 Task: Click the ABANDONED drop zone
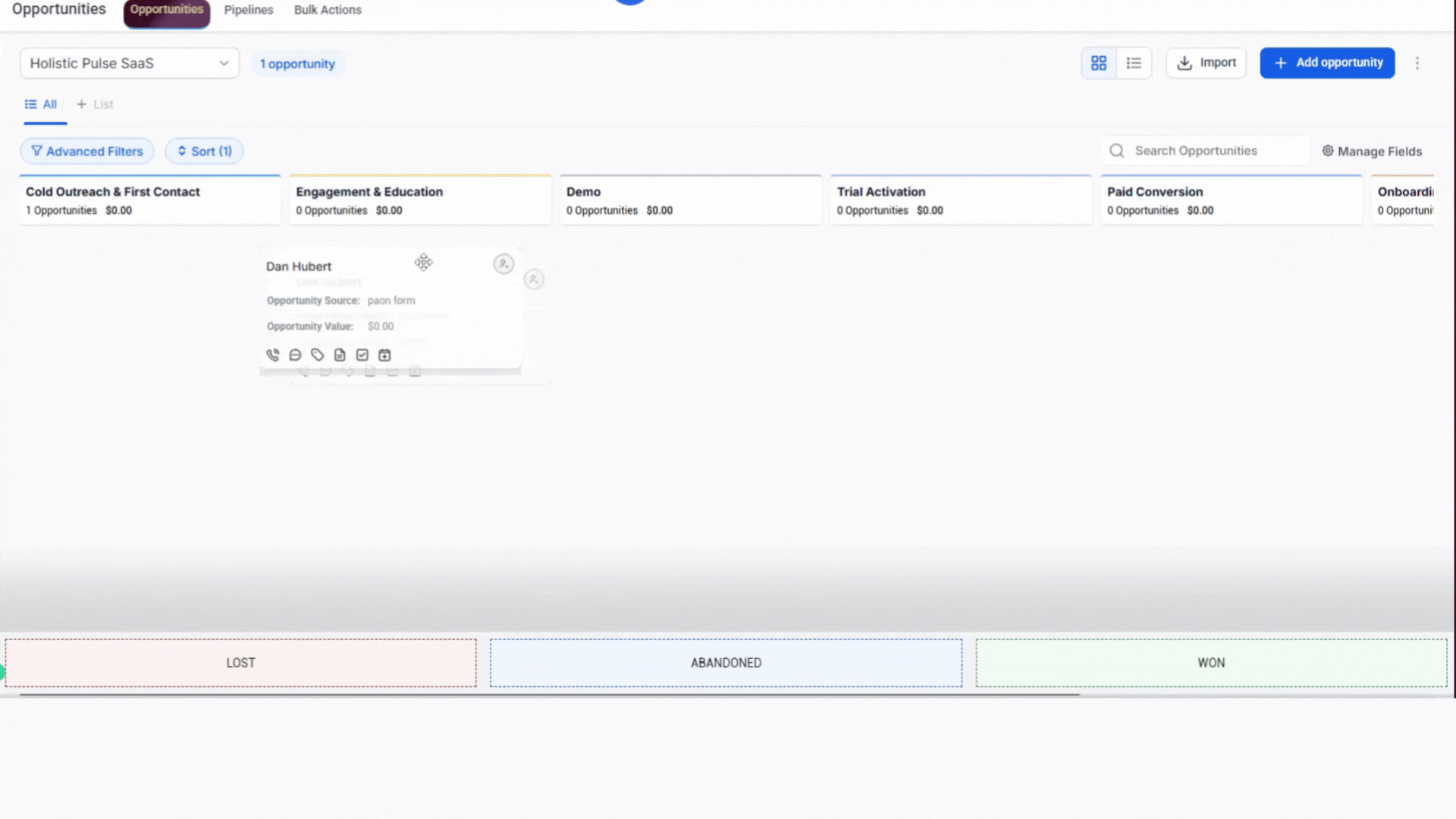point(726,663)
